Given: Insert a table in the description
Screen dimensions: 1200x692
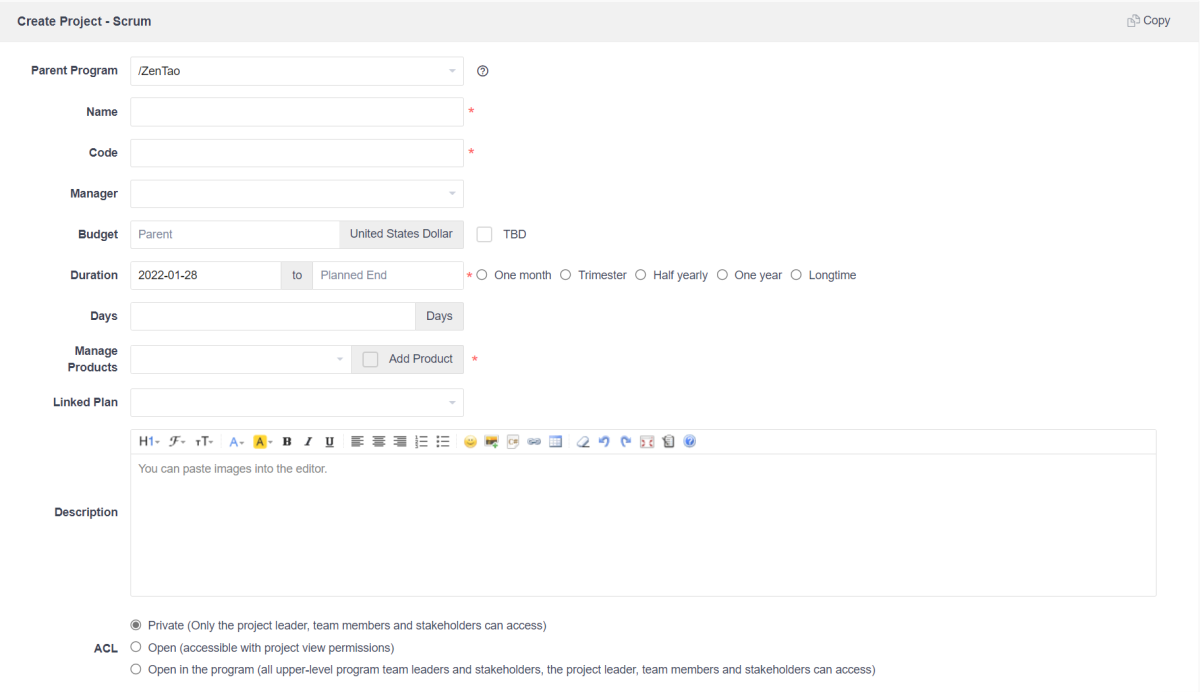Looking at the screenshot, I should 556,442.
